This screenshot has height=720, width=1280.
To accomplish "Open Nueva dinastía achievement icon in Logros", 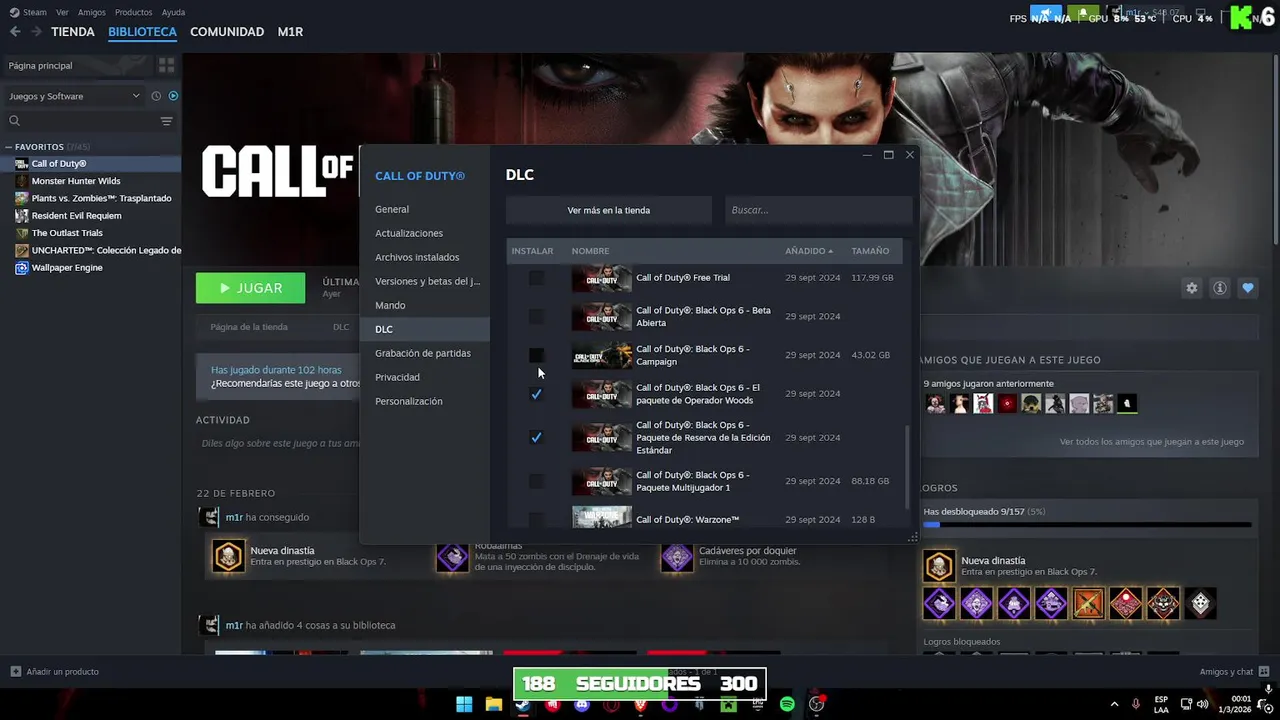I will pyautogui.click(x=938, y=566).
